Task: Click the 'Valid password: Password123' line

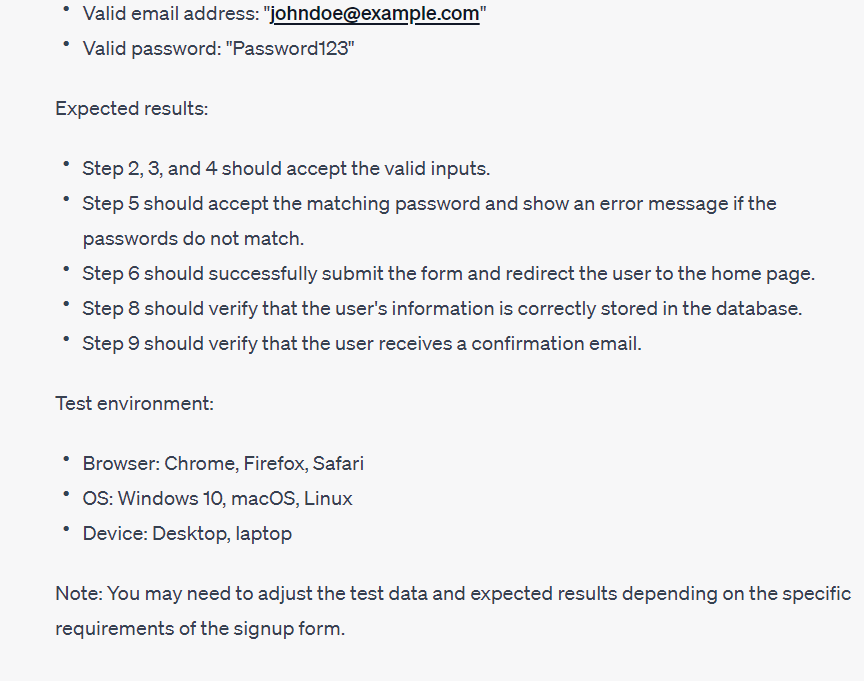Action: (x=218, y=48)
